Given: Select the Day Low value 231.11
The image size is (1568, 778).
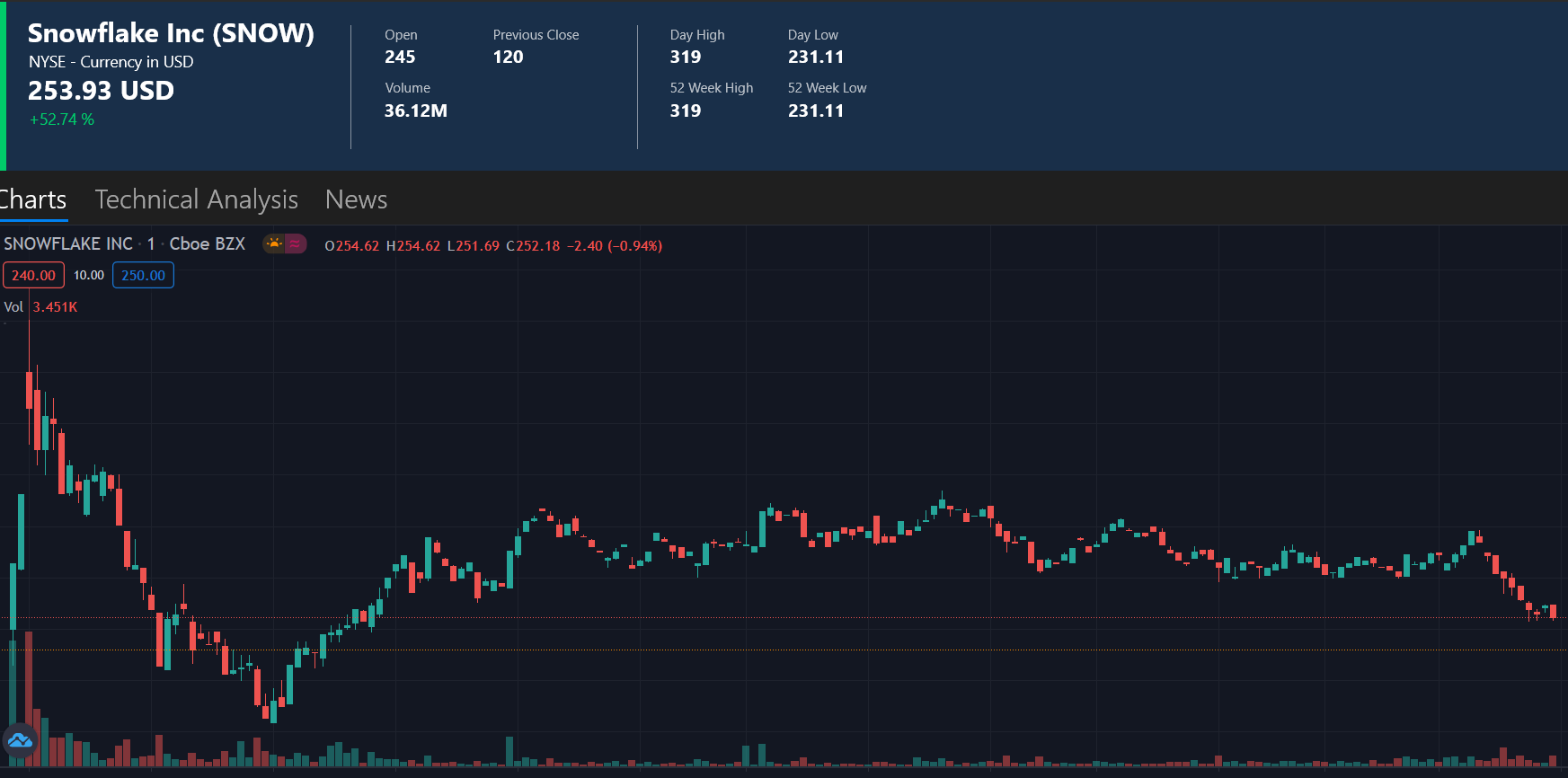Looking at the screenshot, I should click(816, 57).
